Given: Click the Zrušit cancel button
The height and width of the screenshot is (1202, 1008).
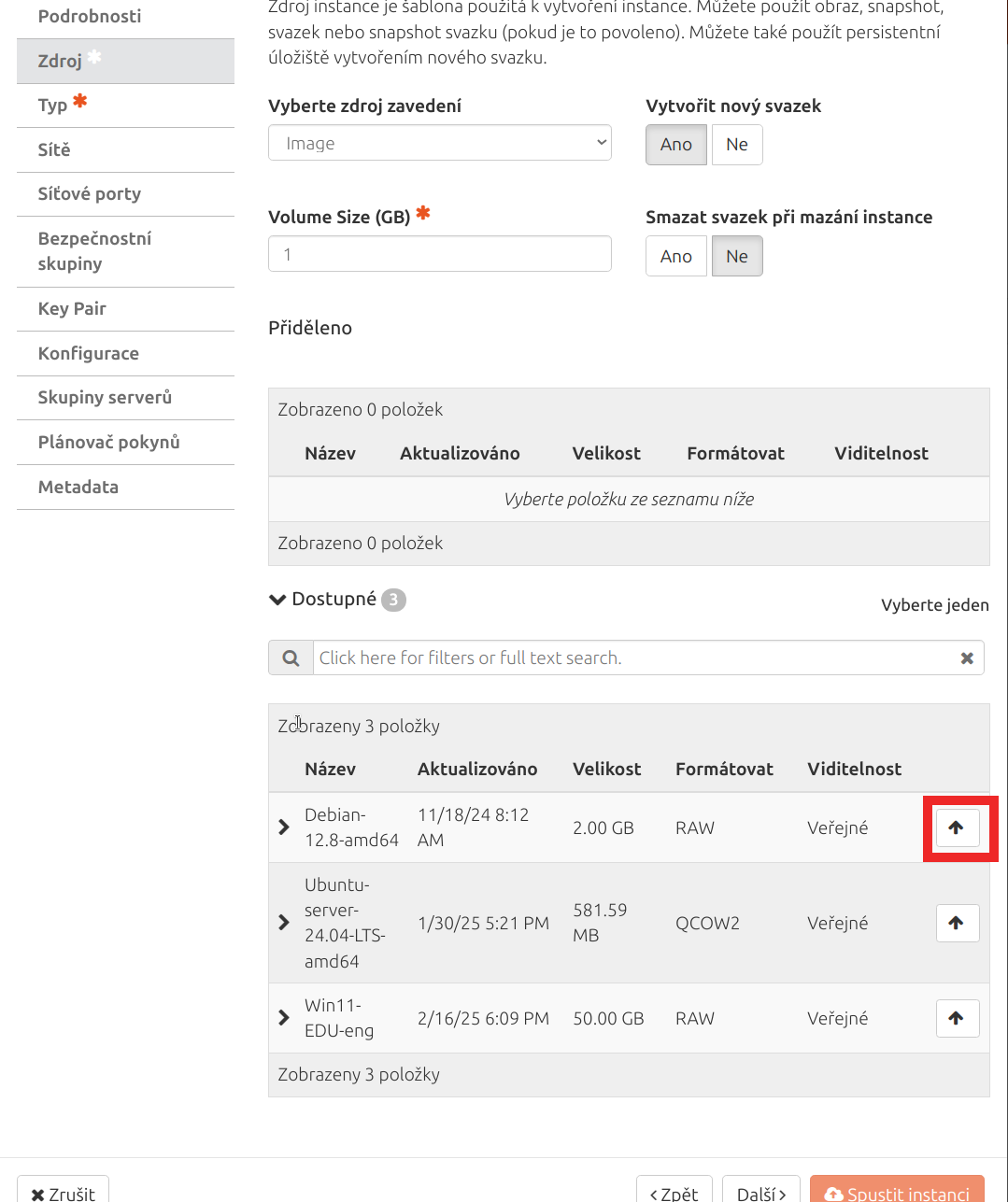Looking at the screenshot, I should (63, 1193).
